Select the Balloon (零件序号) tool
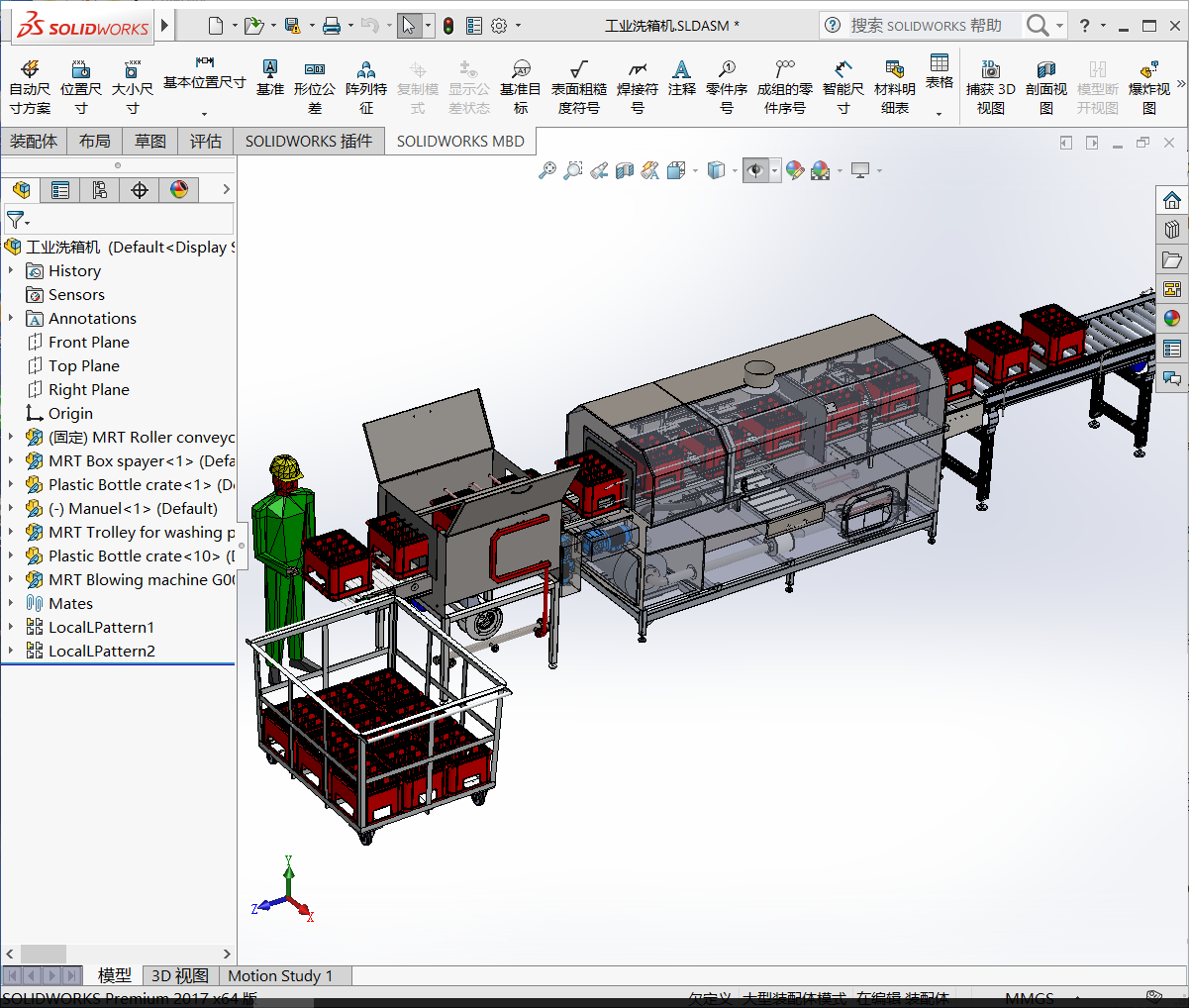Viewport: 1189px width, 1008px height. pyautogui.click(x=727, y=86)
